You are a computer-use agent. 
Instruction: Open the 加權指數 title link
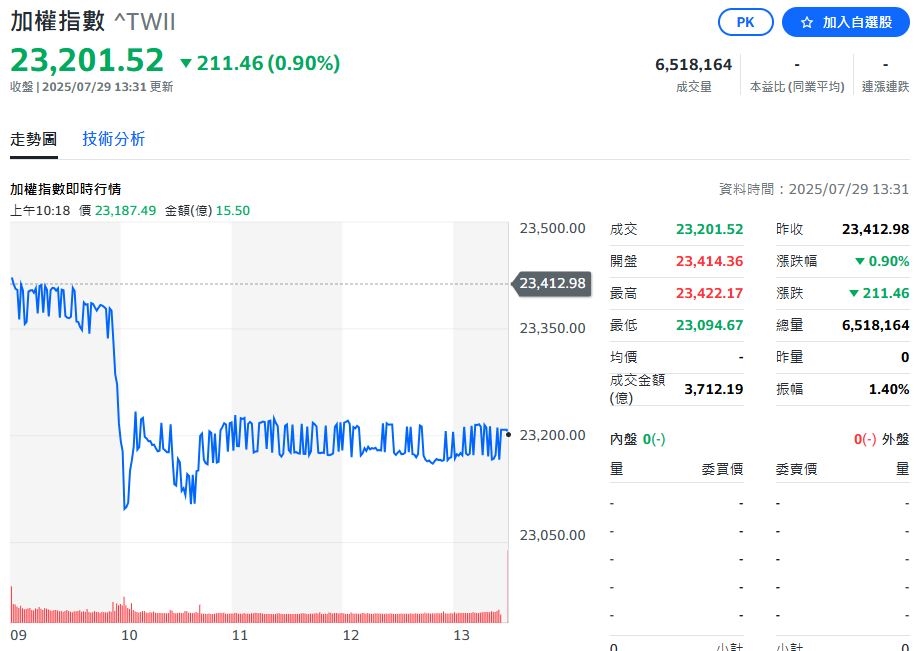pos(60,20)
